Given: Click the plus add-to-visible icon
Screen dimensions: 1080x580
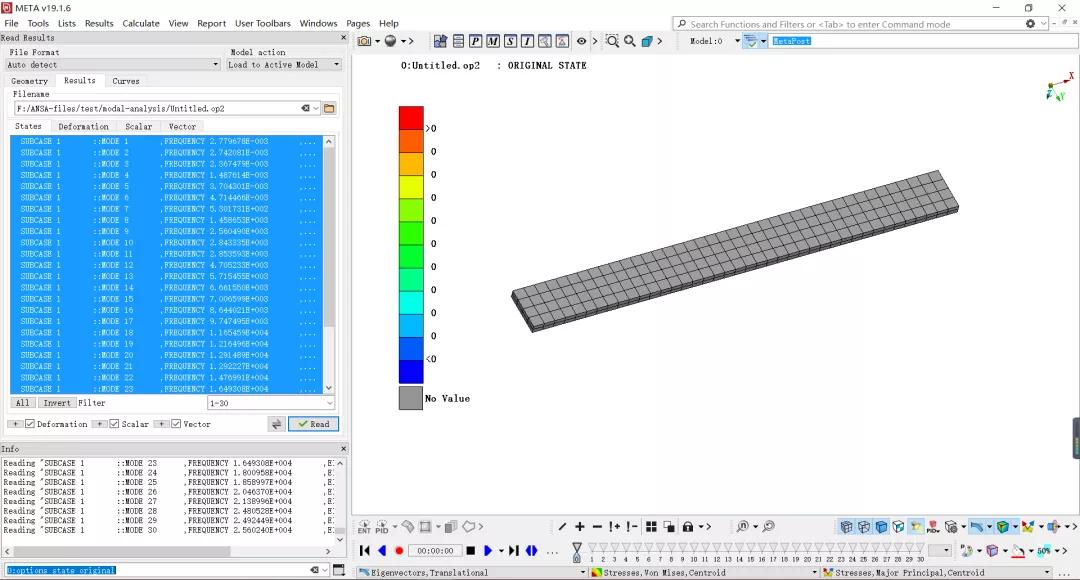Looking at the screenshot, I should (580, 527).
